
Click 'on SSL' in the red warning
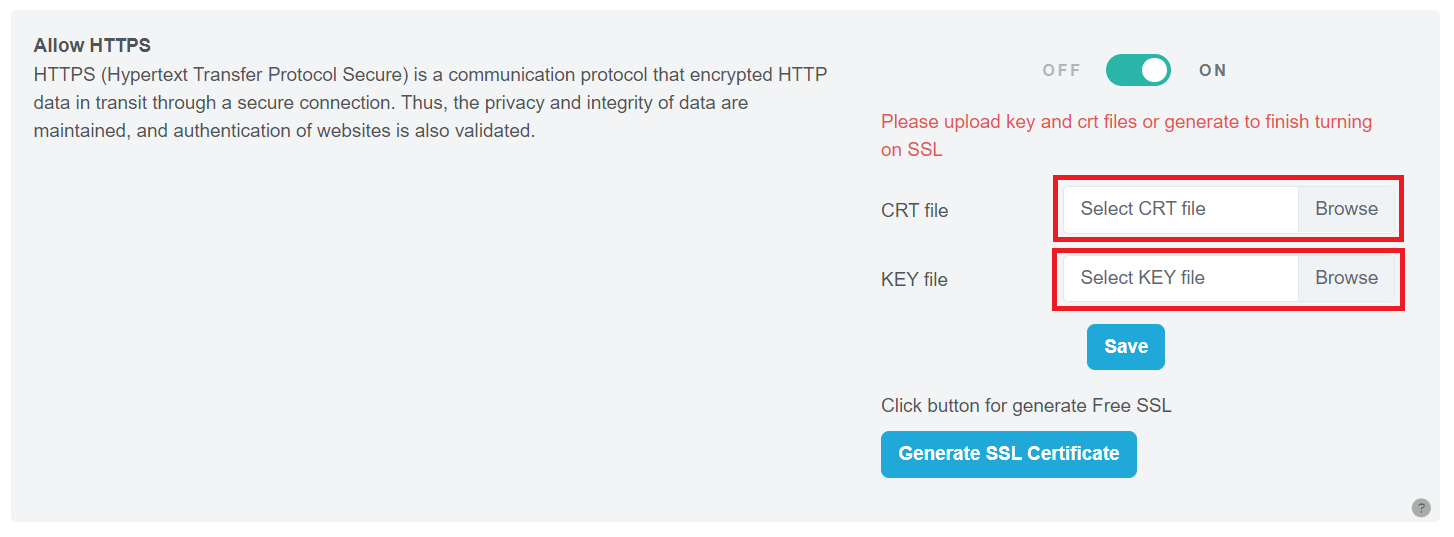point(912,150)
